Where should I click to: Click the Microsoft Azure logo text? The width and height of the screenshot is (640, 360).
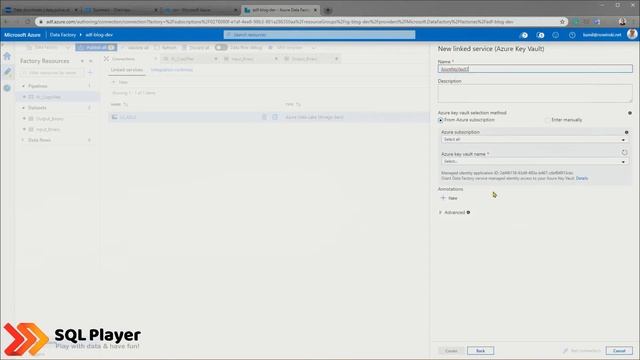(22, 35)
